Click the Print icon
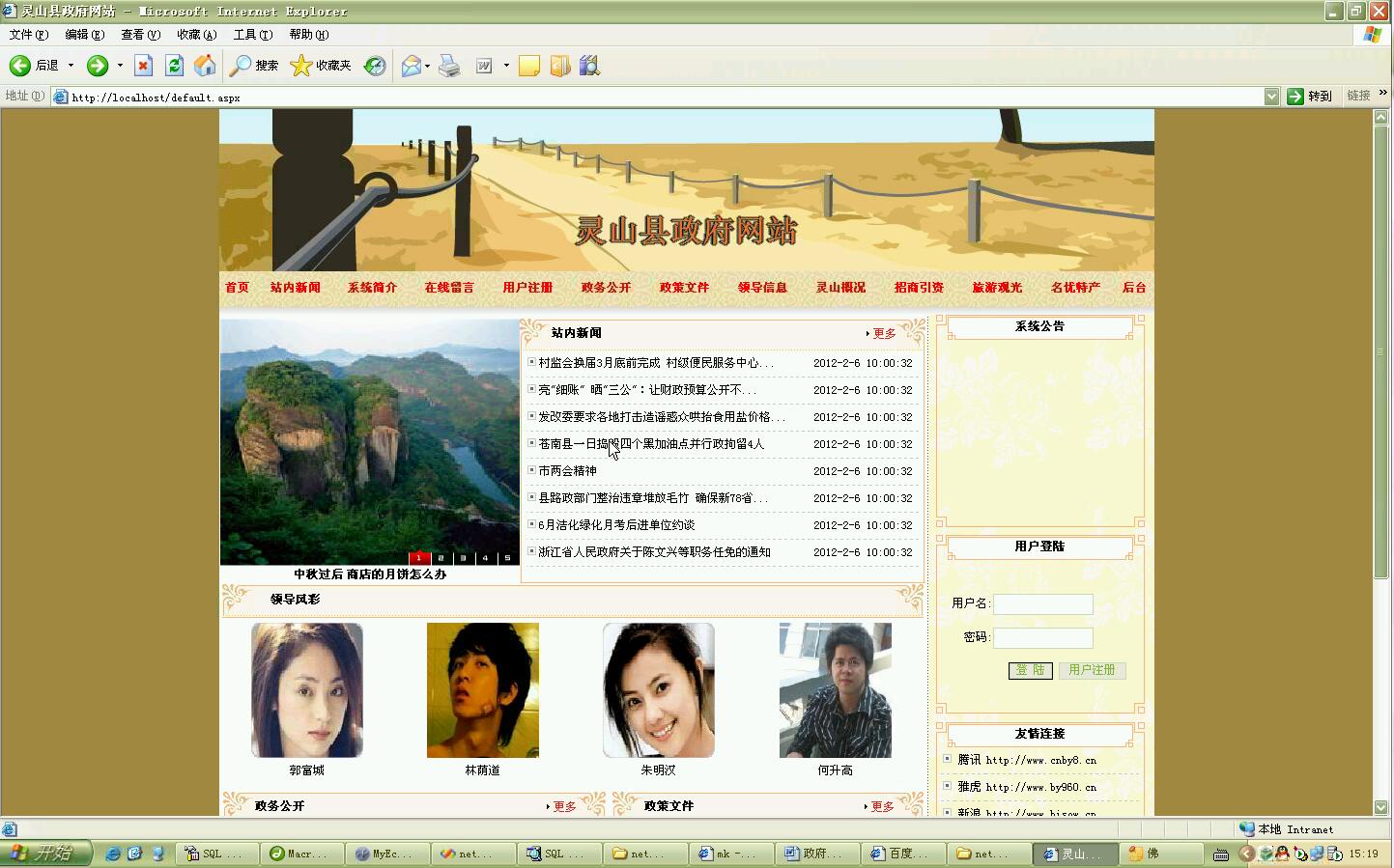Screen dimensions: 1394x868 (449, 66)
